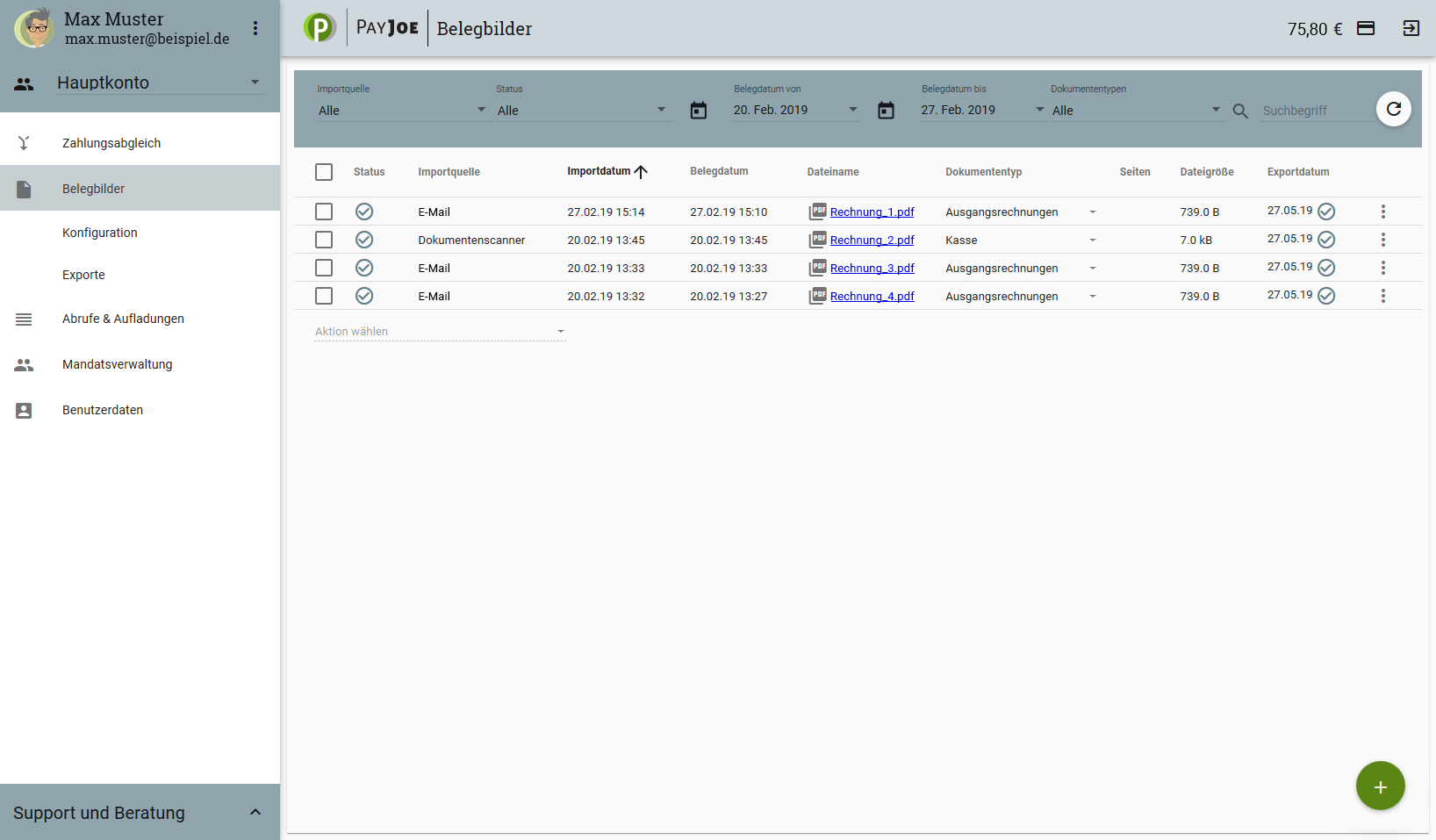Change document type dropdown of Kasse row
The image size is (1436, 840).
coord(1092,240)
